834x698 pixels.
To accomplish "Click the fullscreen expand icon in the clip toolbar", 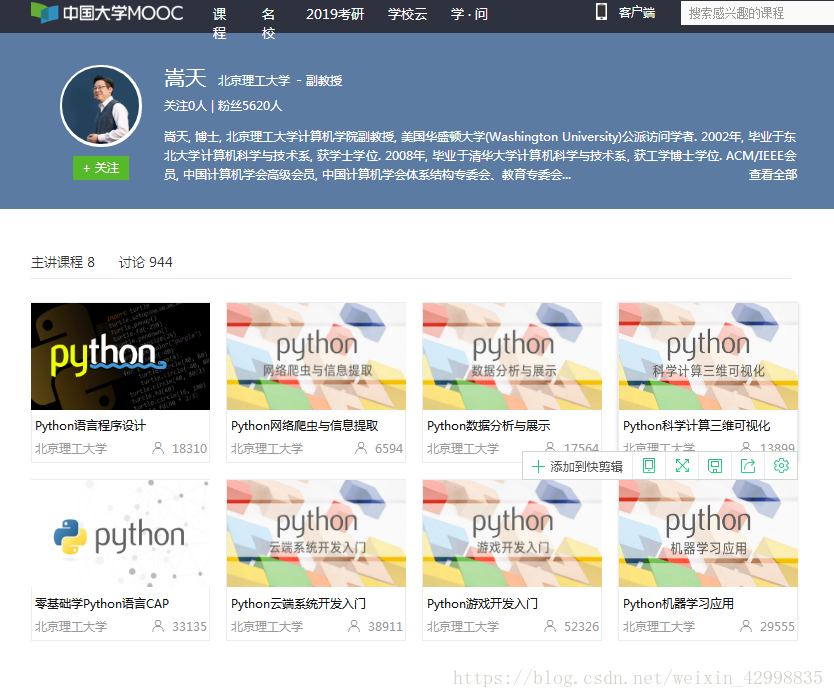I will (x=682, y=466).
